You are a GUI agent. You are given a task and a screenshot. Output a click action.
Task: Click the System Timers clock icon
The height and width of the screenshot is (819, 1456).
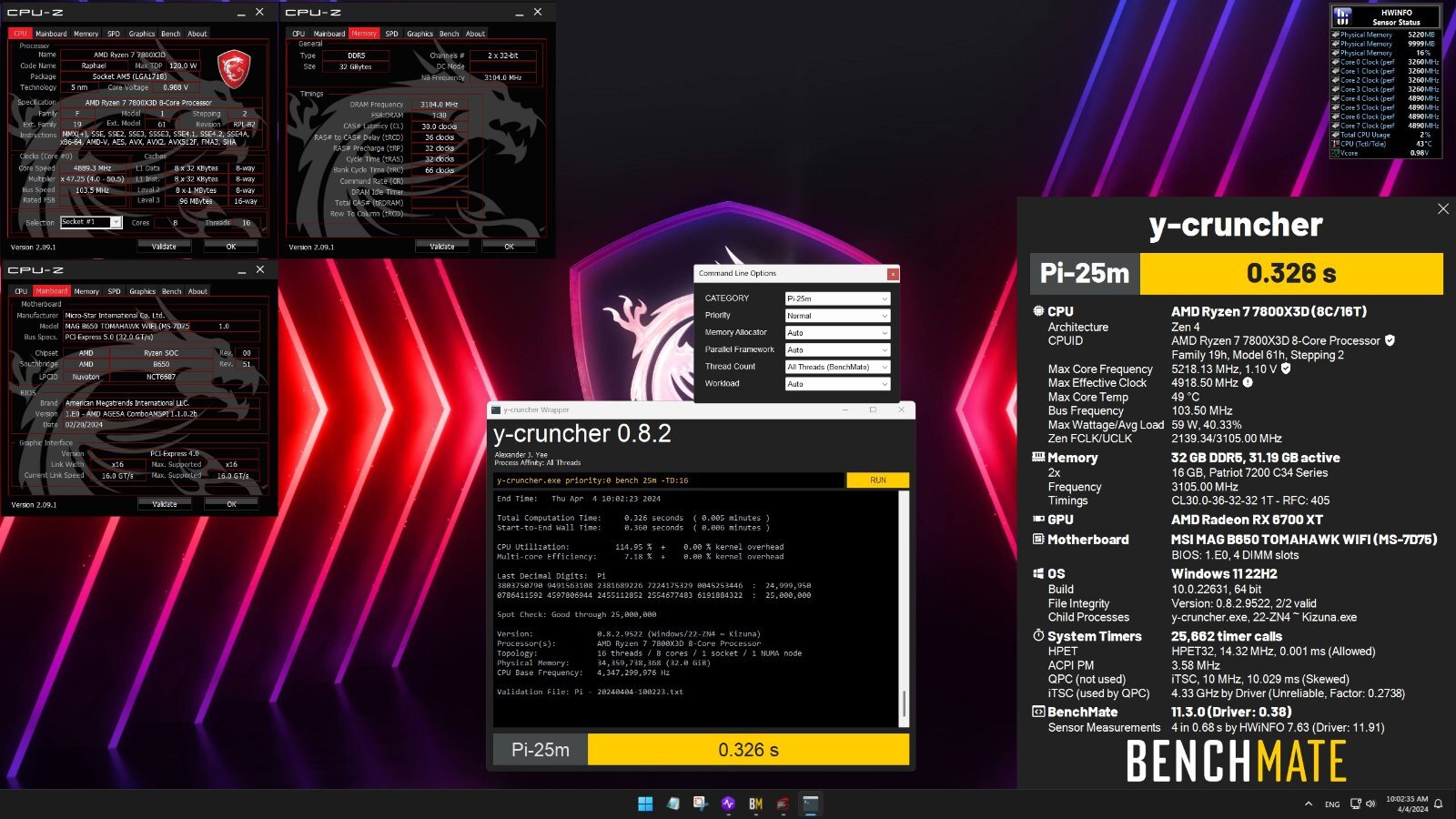point(1038,635)
